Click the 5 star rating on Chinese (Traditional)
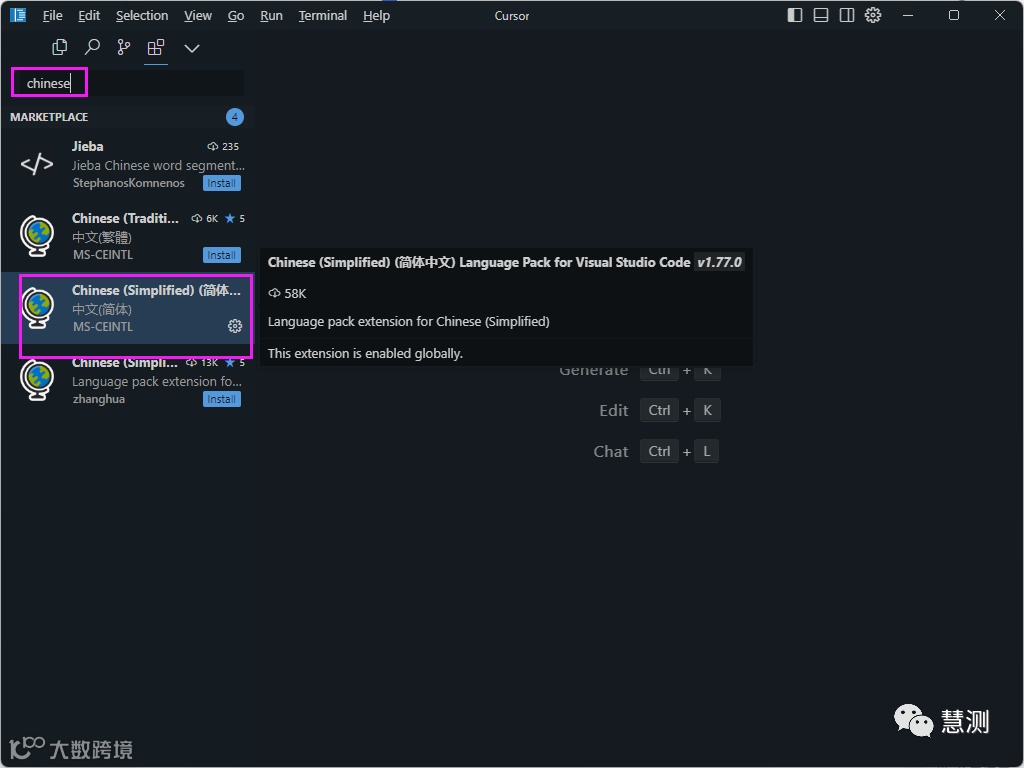The image size is (1024, 768). pos(235,218)
